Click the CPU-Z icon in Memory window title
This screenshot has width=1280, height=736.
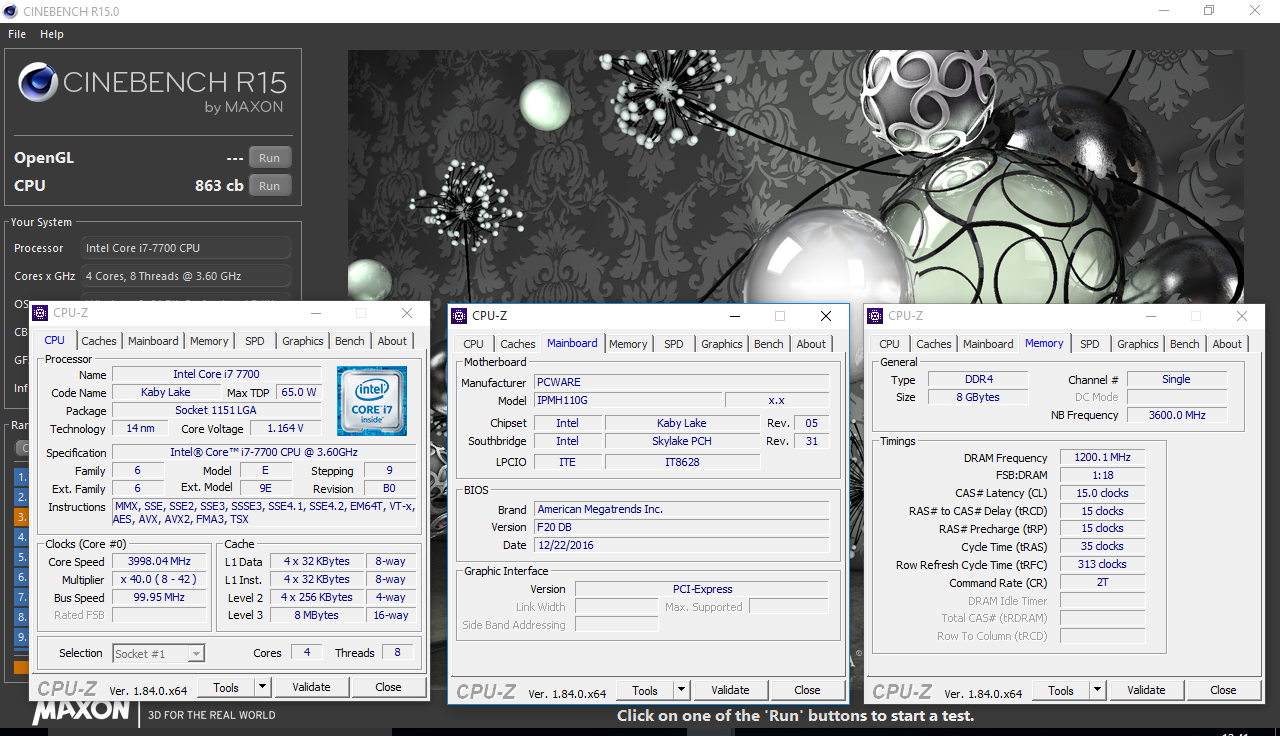(x=876, y=315)
